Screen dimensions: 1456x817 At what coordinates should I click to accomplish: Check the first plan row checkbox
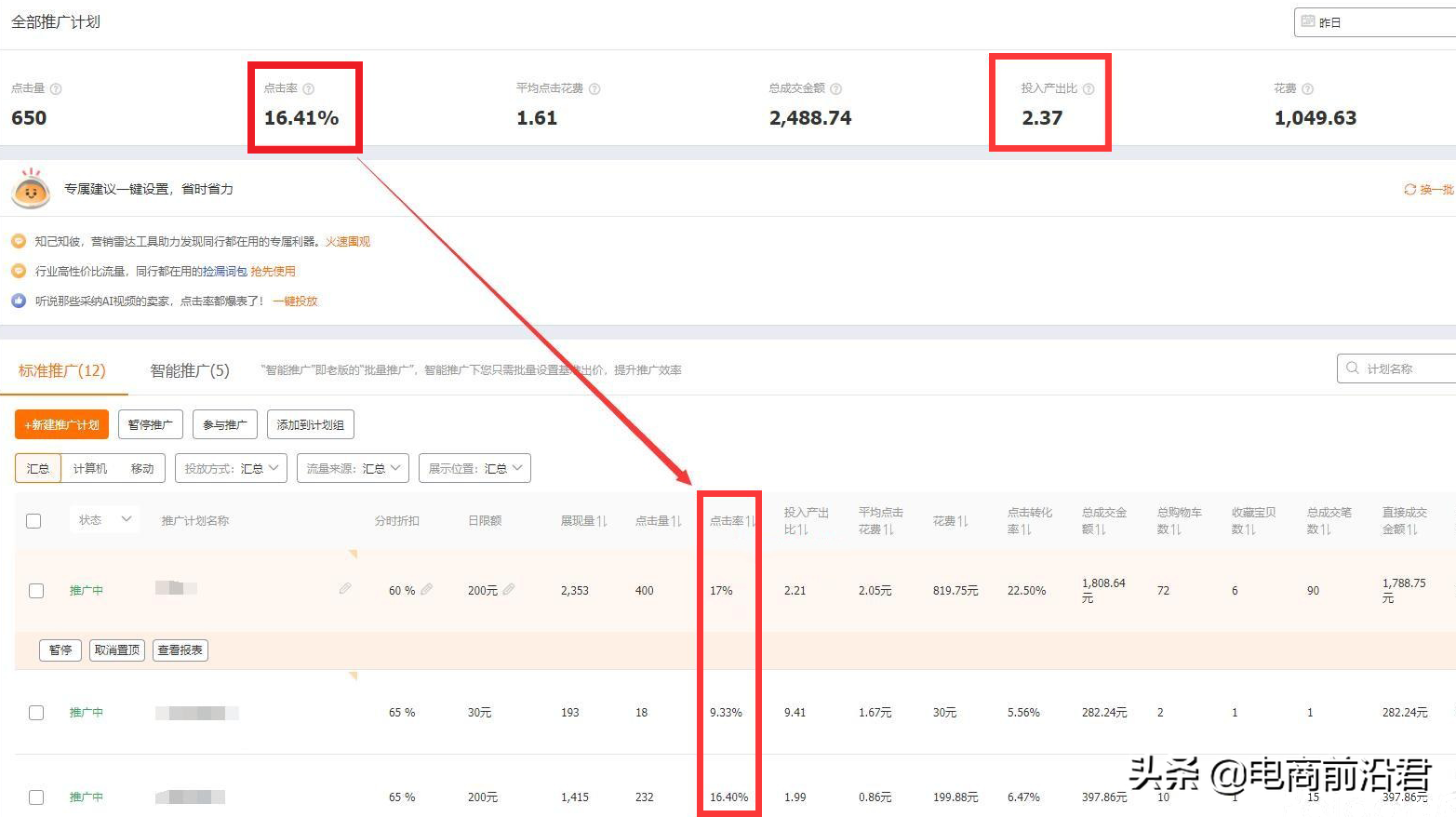point(36,591)
